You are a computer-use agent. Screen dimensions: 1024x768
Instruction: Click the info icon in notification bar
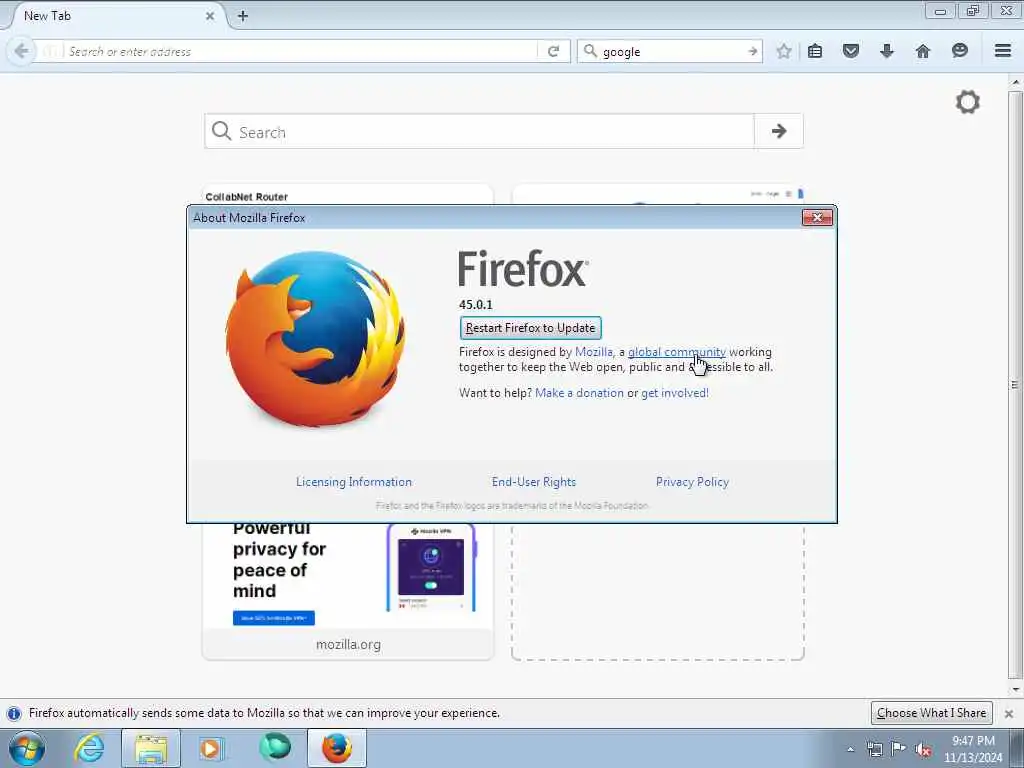(14, 713)
